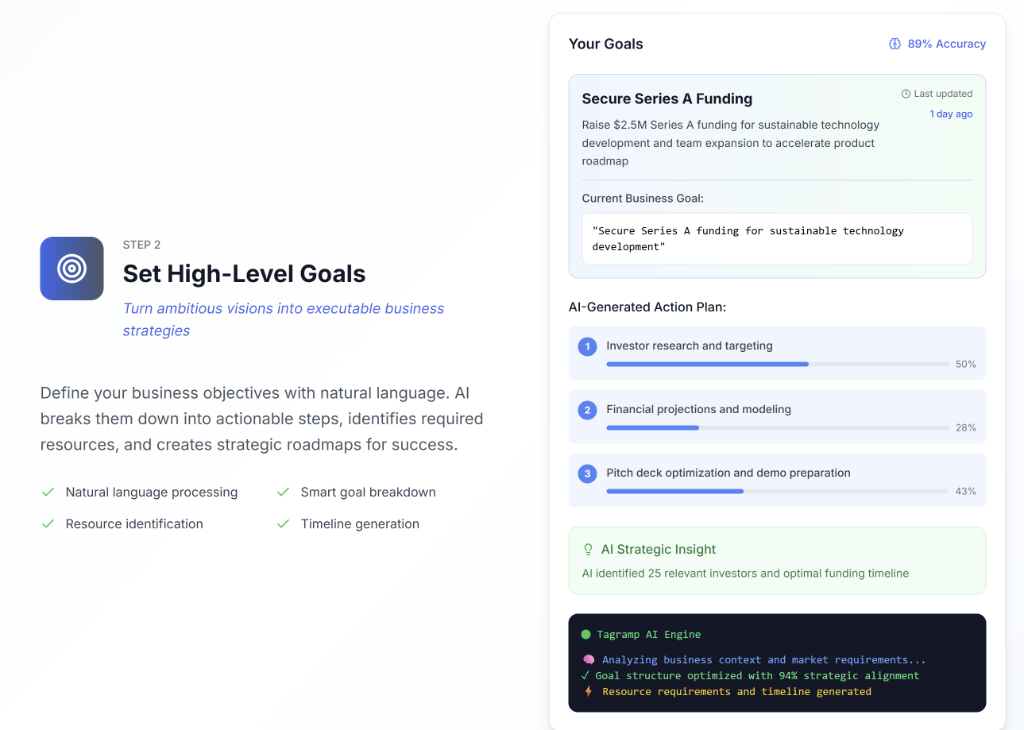The height and width of the screenshot is (730, 1024).
Task: Click the 28% progress value
Action: (x=965, y=428)
